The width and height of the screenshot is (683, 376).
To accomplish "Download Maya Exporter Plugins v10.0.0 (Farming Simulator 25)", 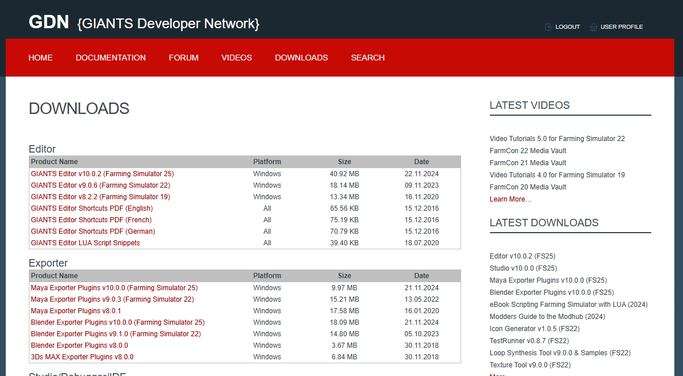I will point(114,288).
